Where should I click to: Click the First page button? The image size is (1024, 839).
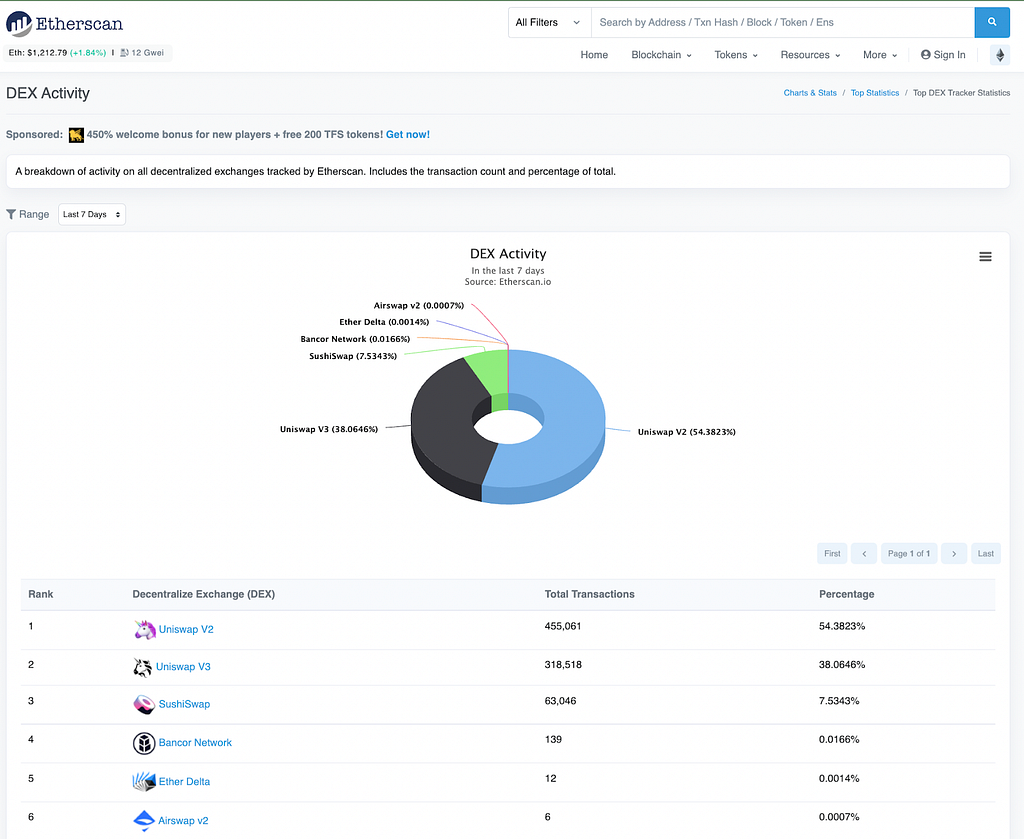[832, 554]
